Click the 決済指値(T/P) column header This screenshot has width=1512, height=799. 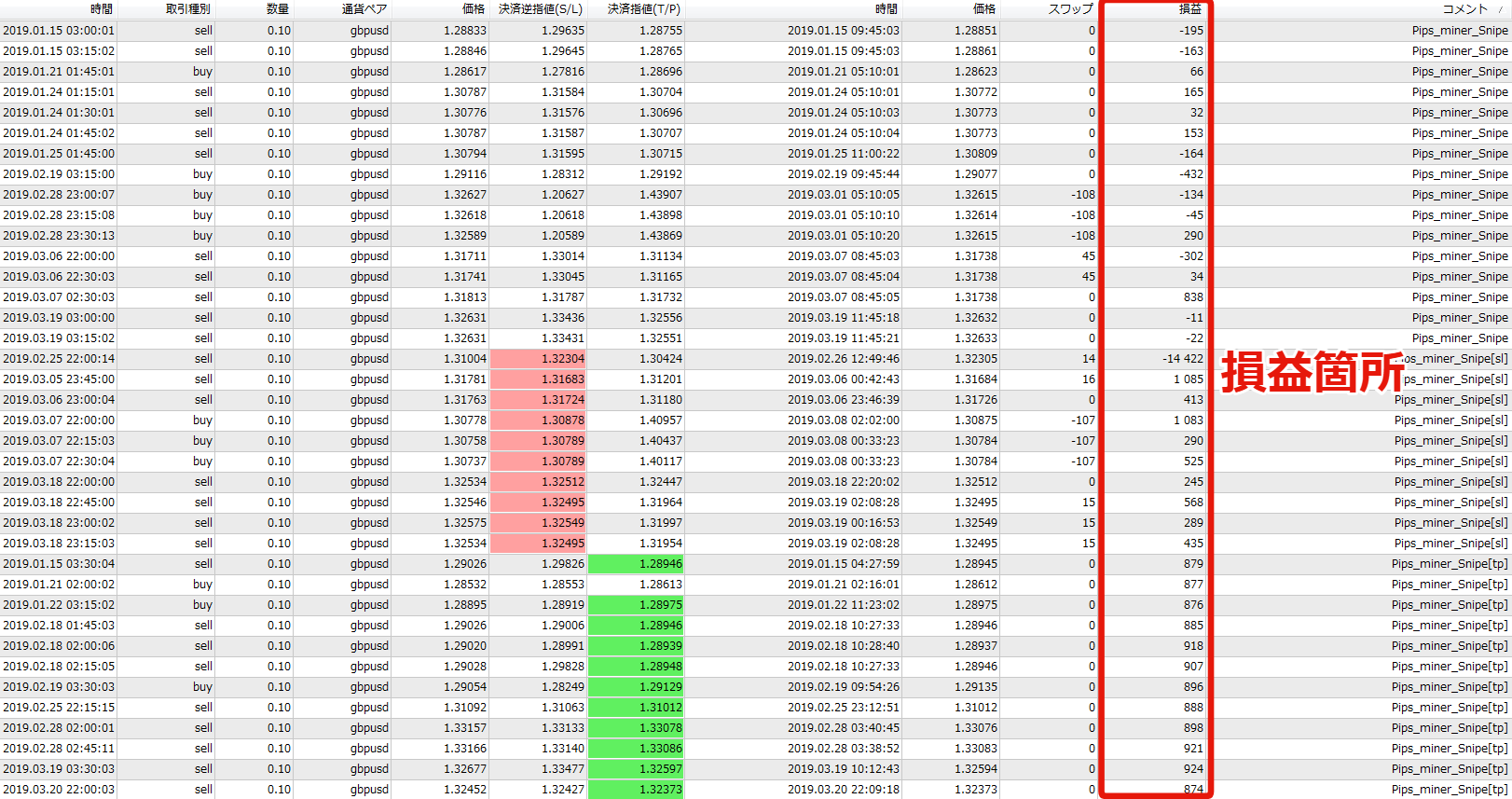click(643, 9)
